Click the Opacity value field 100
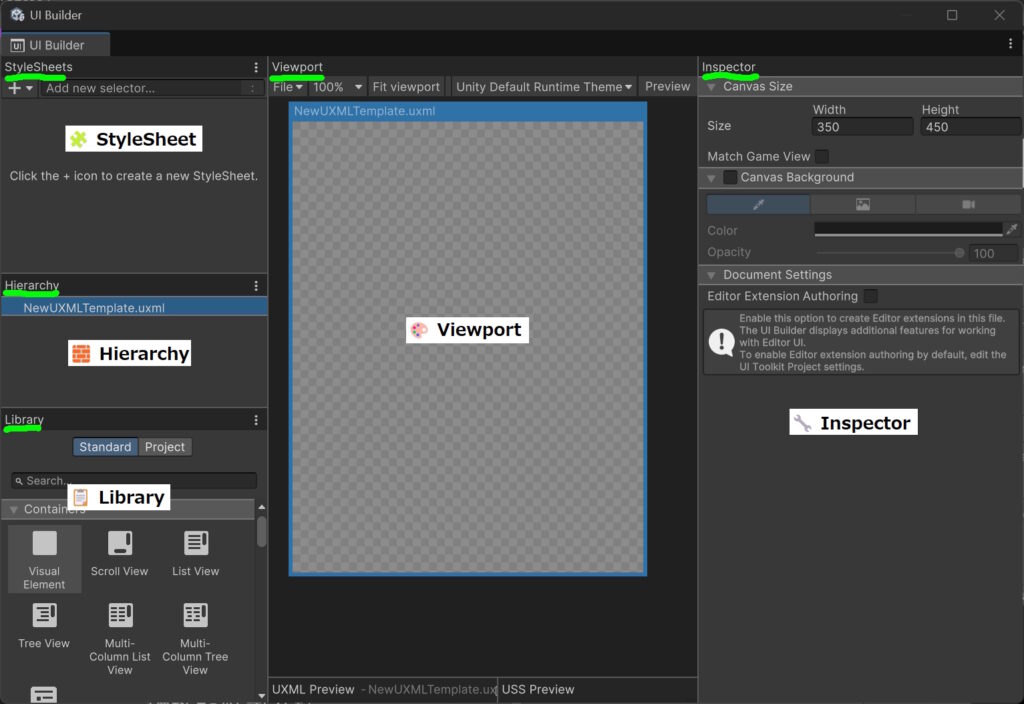The image size is (1024, 704). click(993, 253)
